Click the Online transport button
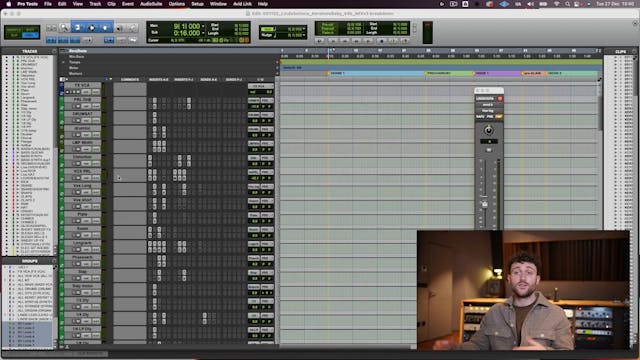 [x=320, y=41]
